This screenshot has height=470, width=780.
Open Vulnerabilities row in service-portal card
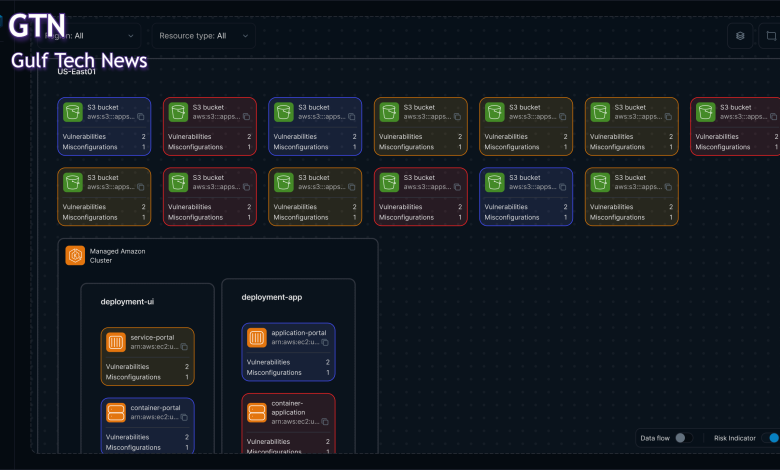pos(147,367)
